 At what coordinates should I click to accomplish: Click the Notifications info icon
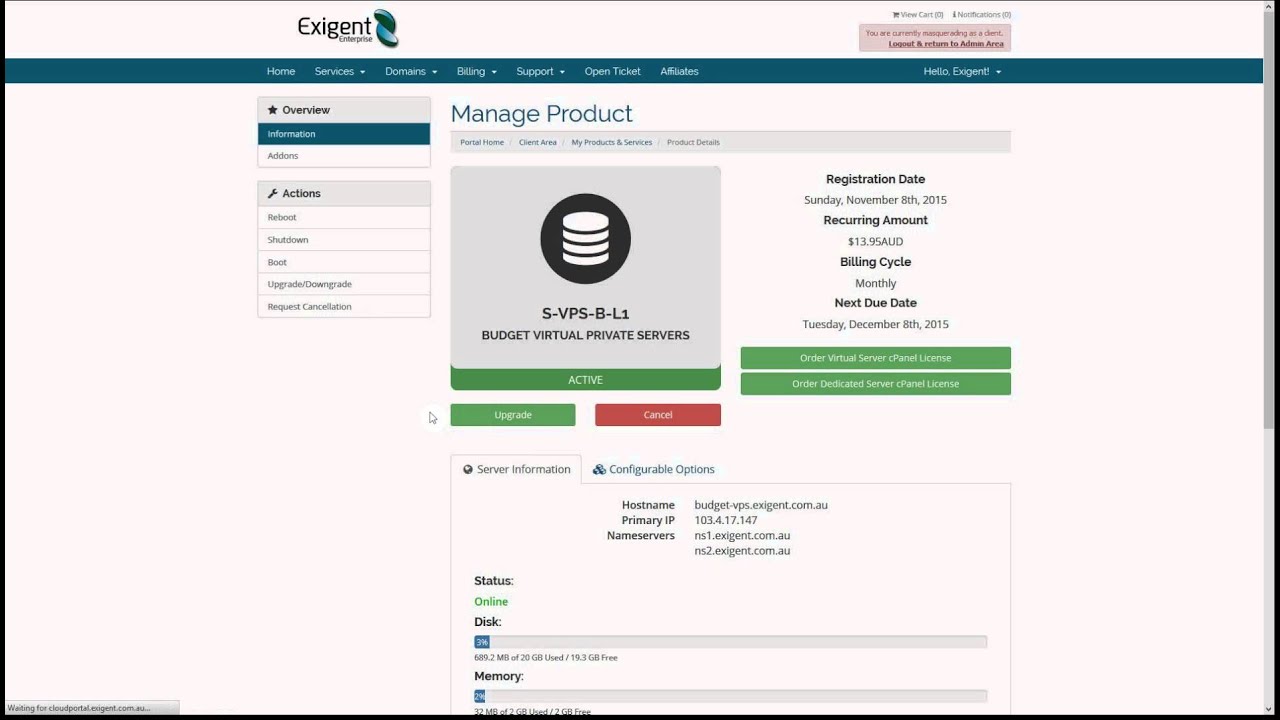click(954, 15)
